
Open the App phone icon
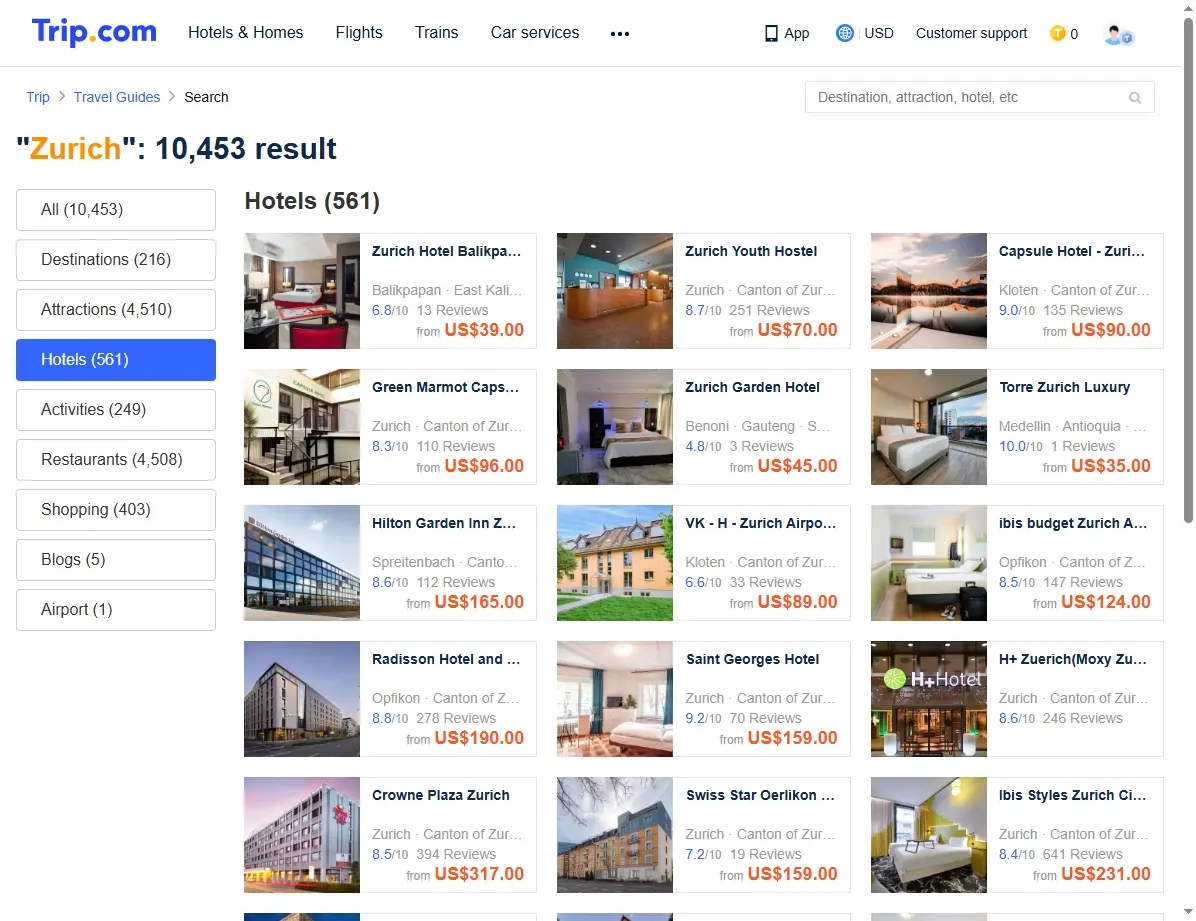tap(771, 34)
